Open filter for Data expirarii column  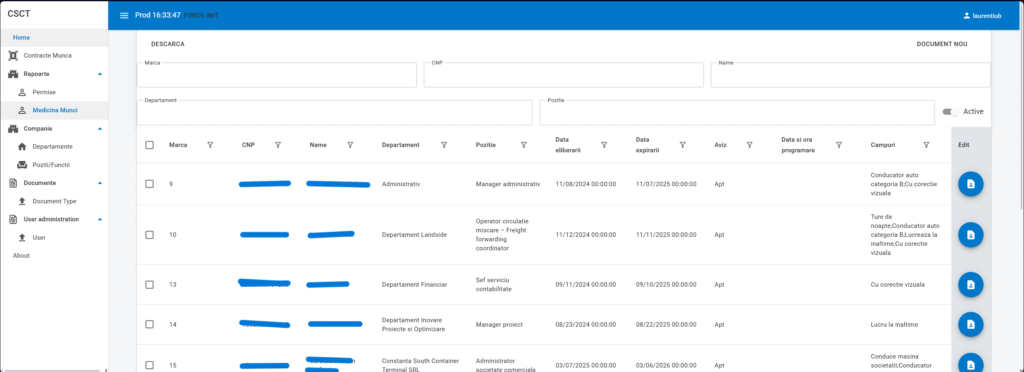(682, 145)
